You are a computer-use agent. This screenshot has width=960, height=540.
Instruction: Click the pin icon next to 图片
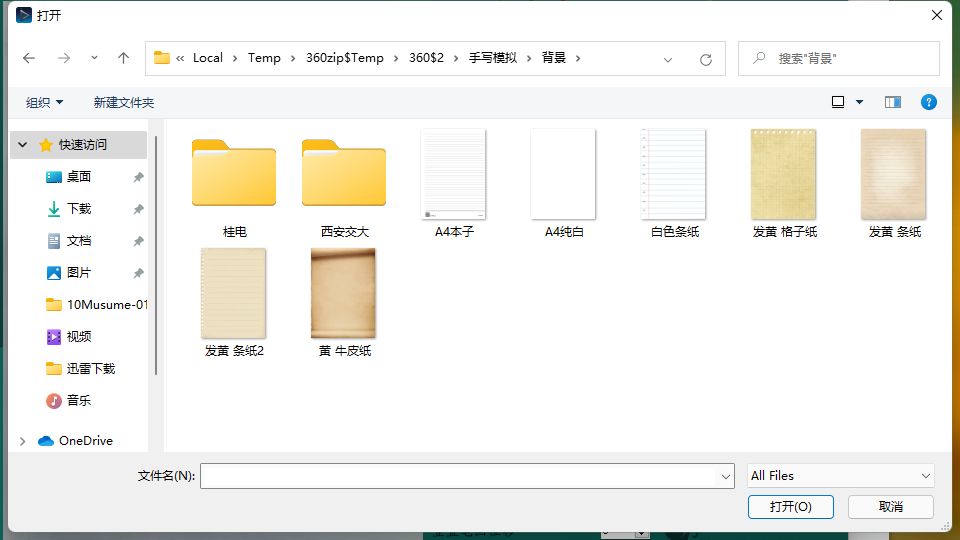pyautogui.click(x=138, y=272)
